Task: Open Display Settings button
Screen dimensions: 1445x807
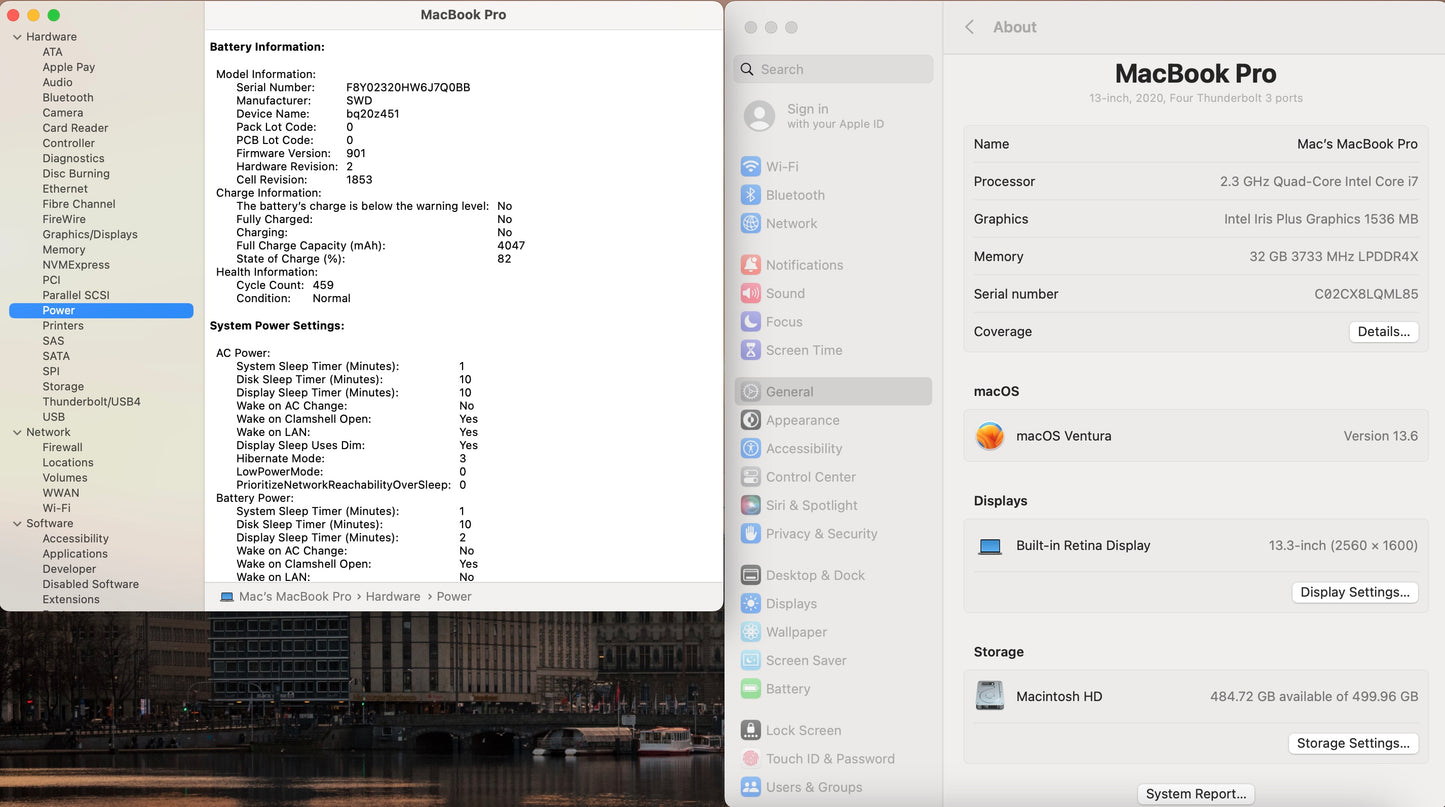Action: point(1354,592)
